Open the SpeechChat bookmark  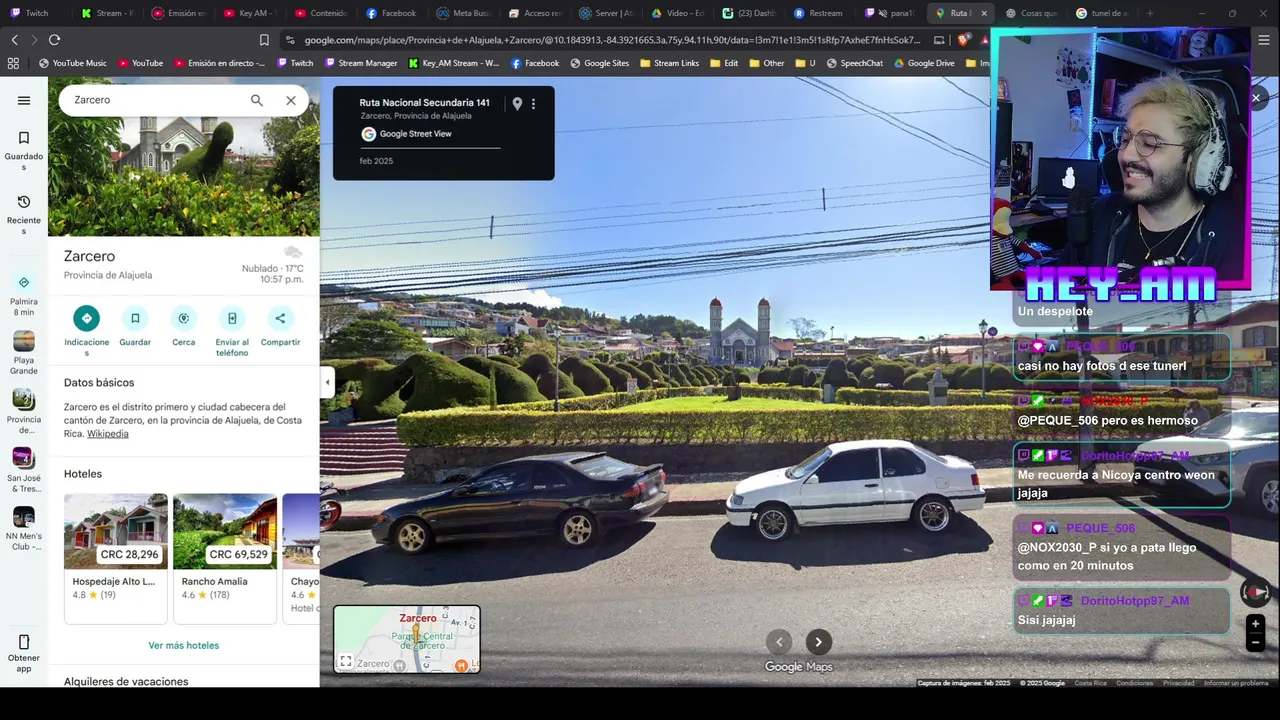pyautogui.click(x=855, y=63)
